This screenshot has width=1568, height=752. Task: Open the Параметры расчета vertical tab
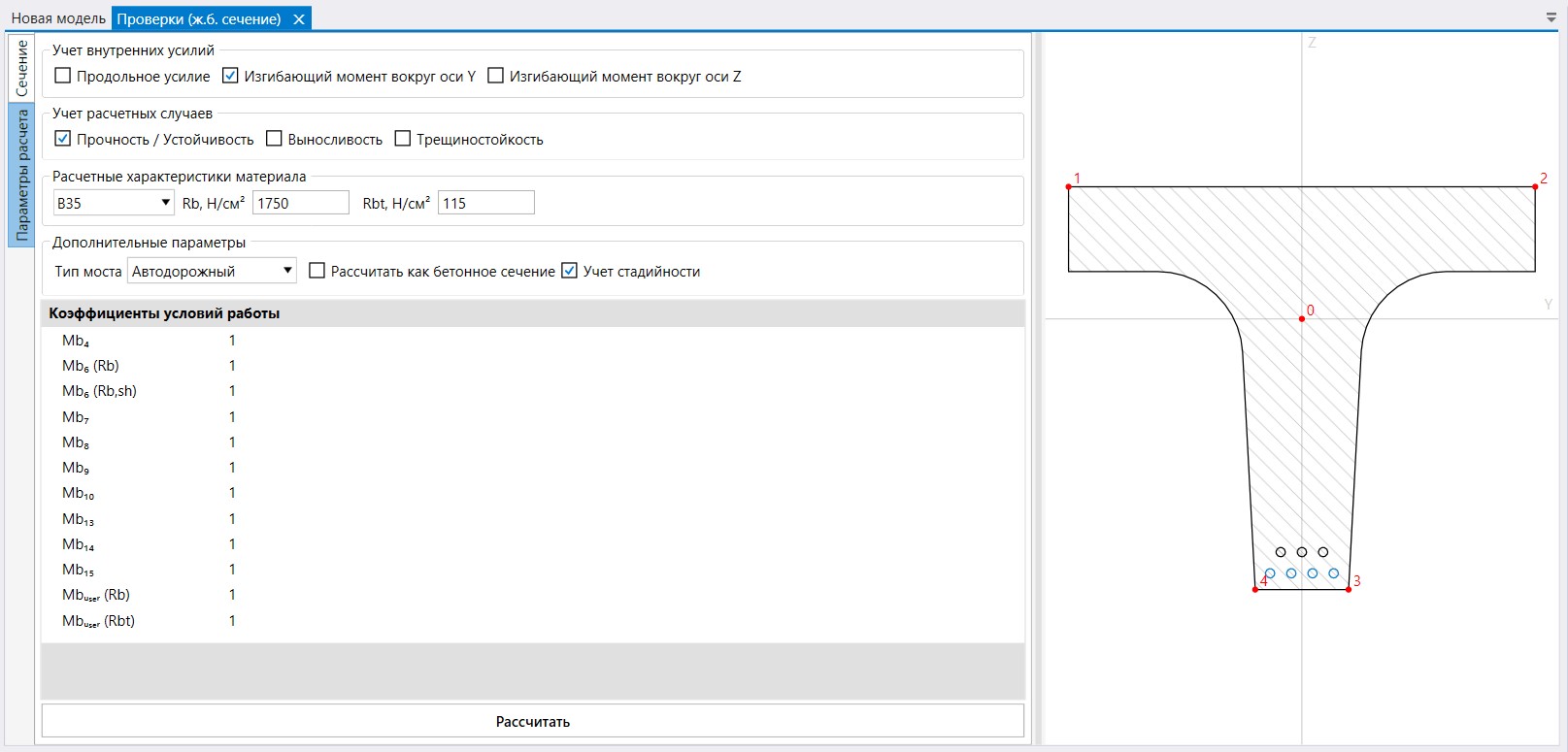tap(21, 175)
